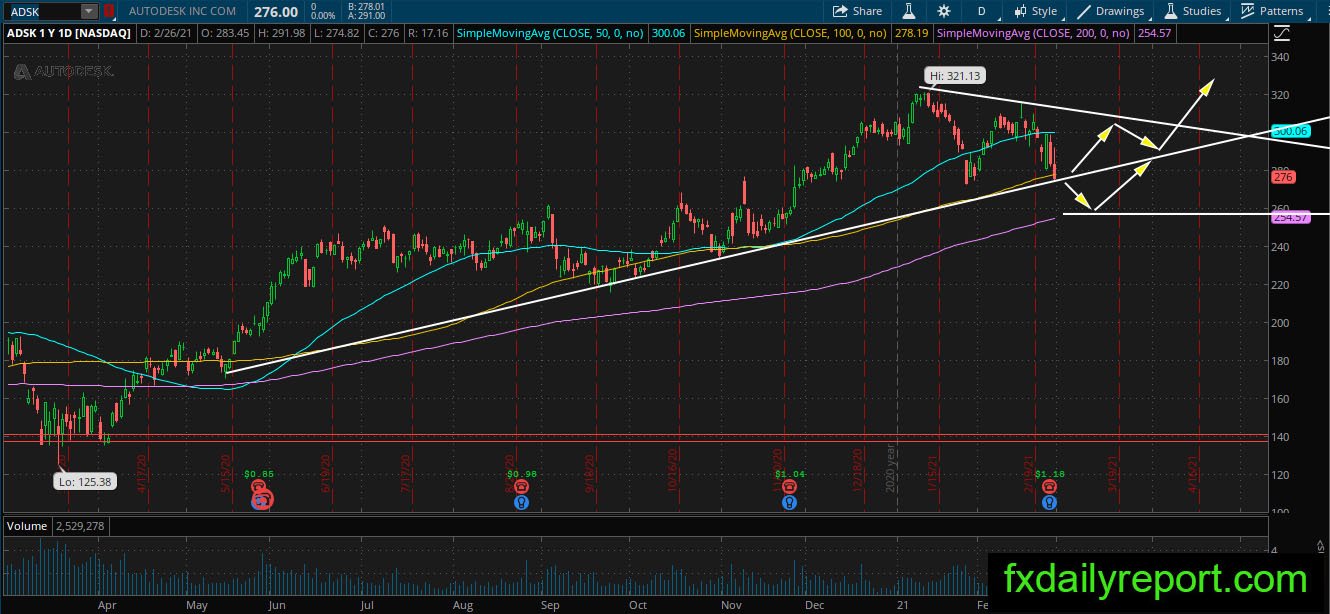Click the $0.85 earnings value

tap(259, 473)
